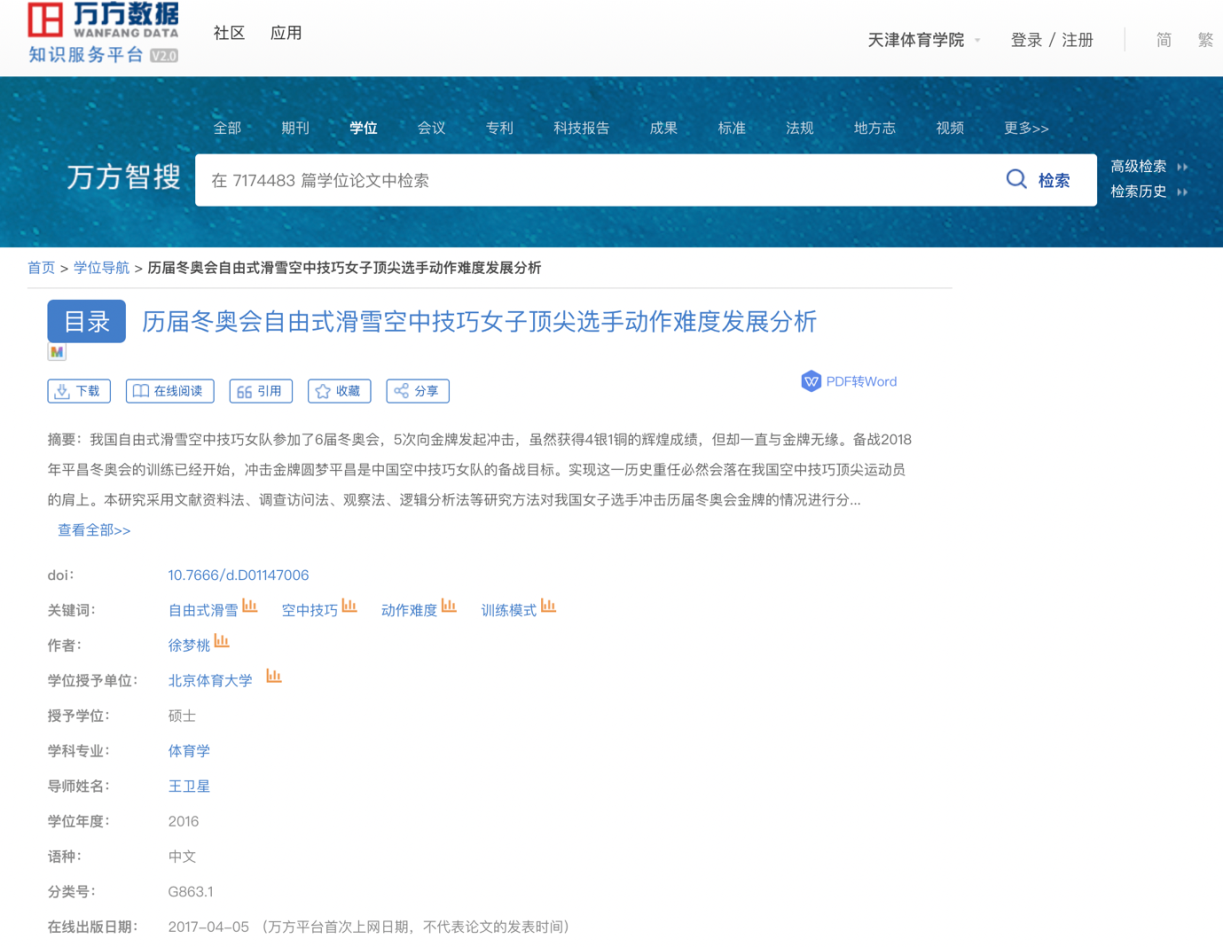Viewport: 1223px width, 947px height.
Task: Select the 学位 search tab
Action: pos(363,128)
